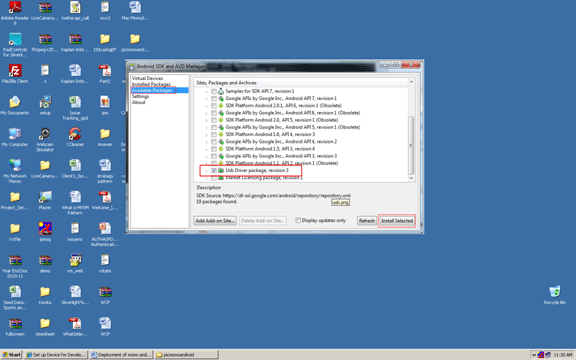Open the About page in sidebar
576x360 pixels.
pyautogui.click(x=138, y=102)
